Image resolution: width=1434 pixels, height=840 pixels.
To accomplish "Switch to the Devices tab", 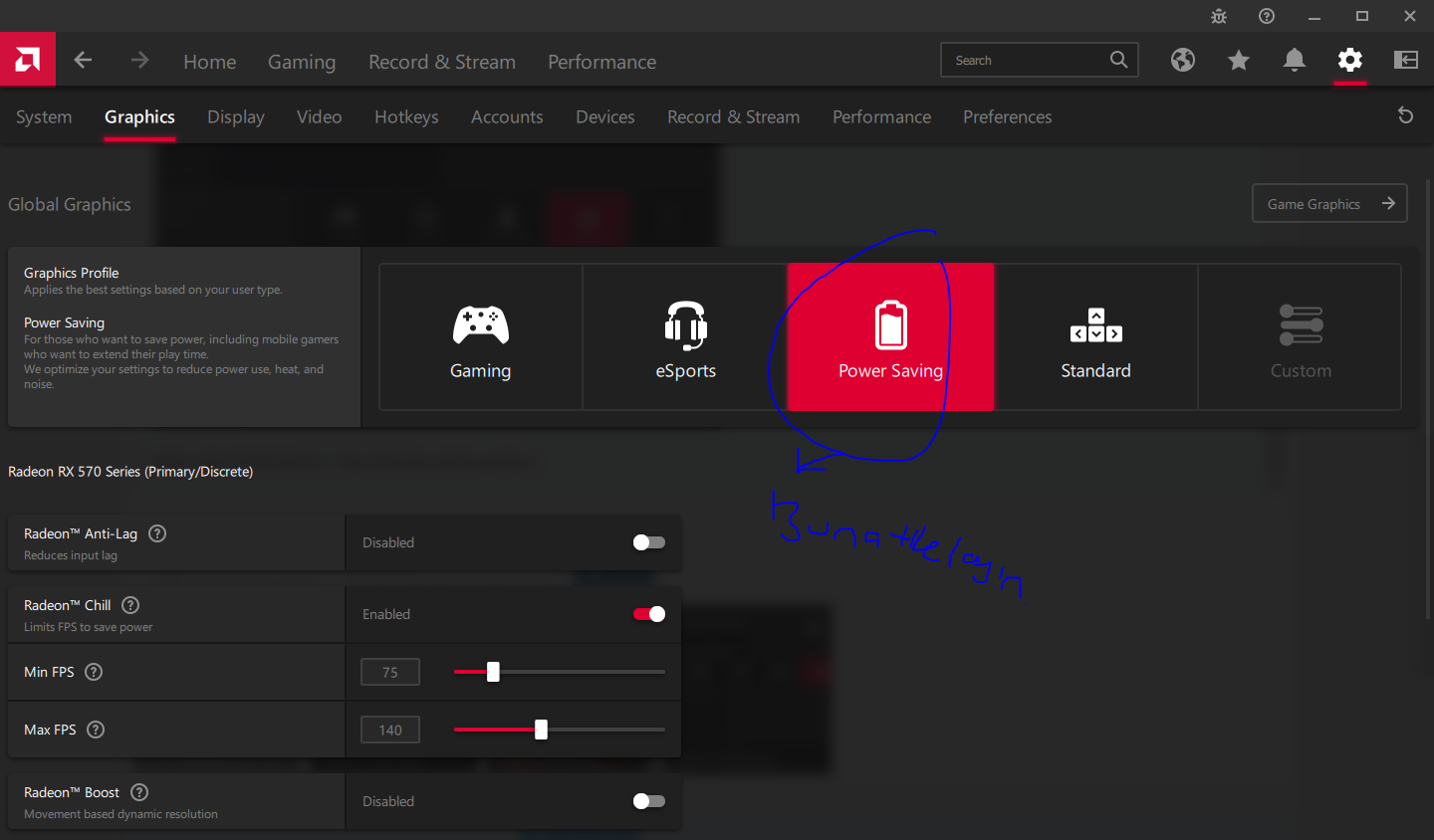I will (x=605, y=116).
